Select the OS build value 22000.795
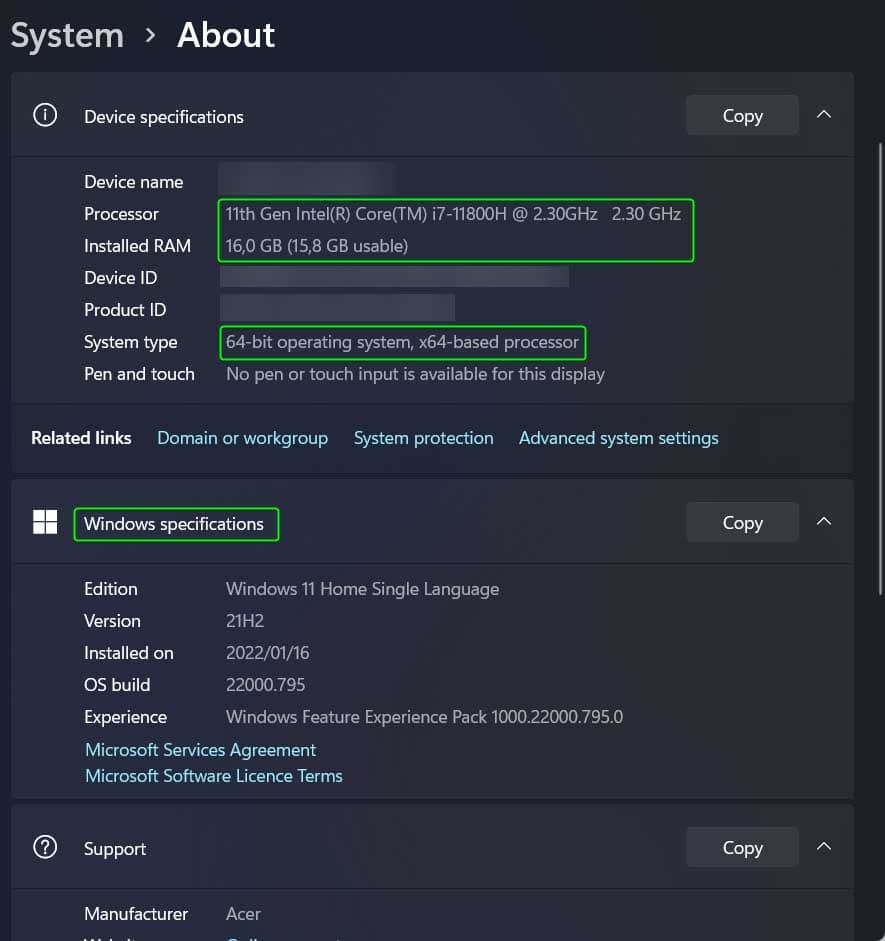The height and width of the screenshot is (941, 885). (x=265, y=685)
